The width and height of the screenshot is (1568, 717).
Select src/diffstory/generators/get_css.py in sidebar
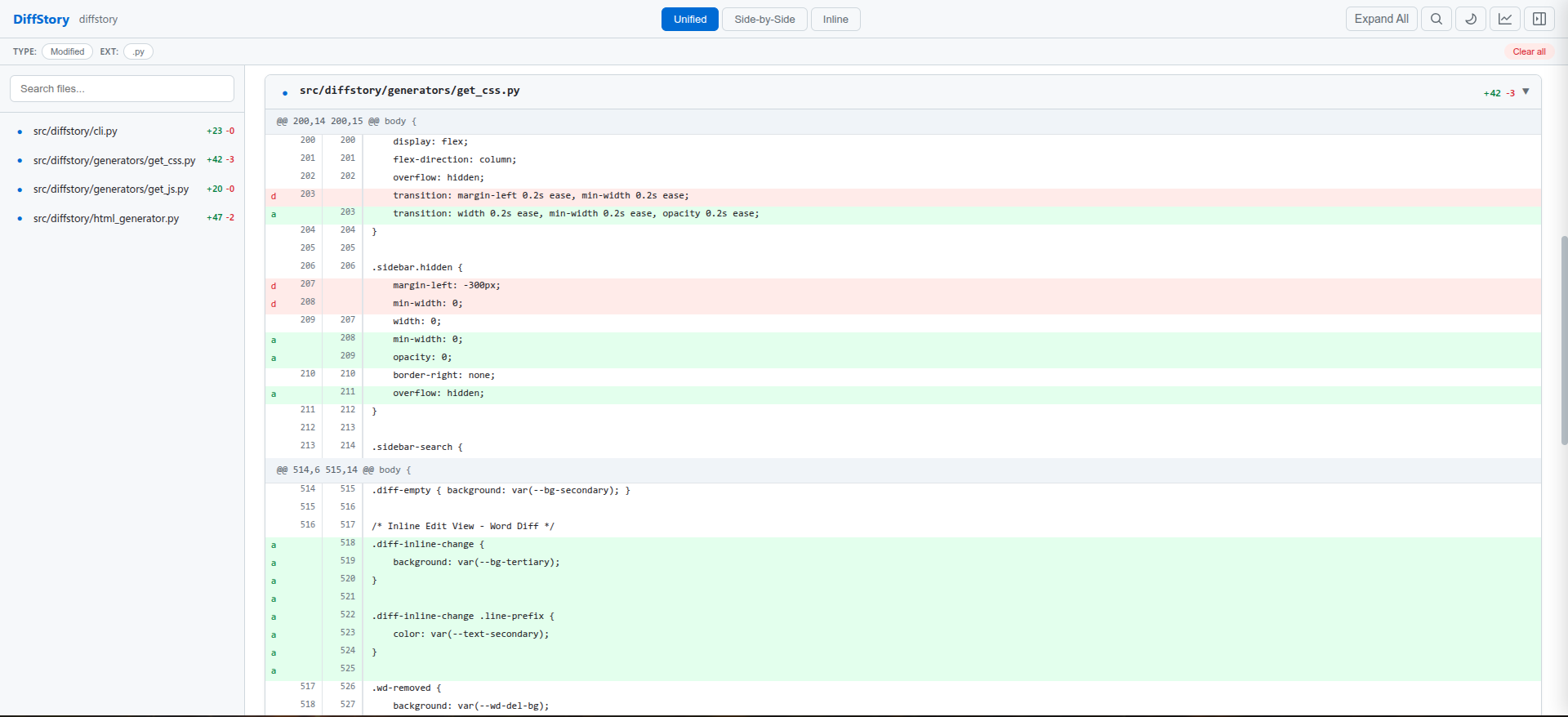(122, 160)
